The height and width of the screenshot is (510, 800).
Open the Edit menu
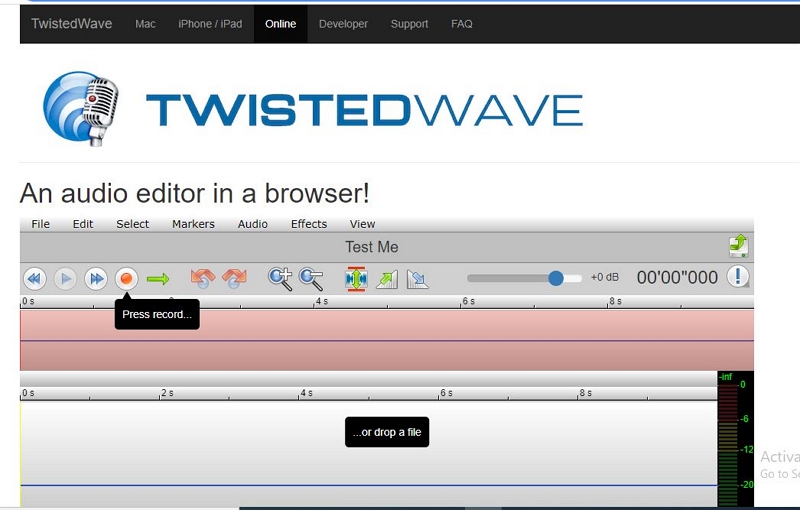coord(83,224)
